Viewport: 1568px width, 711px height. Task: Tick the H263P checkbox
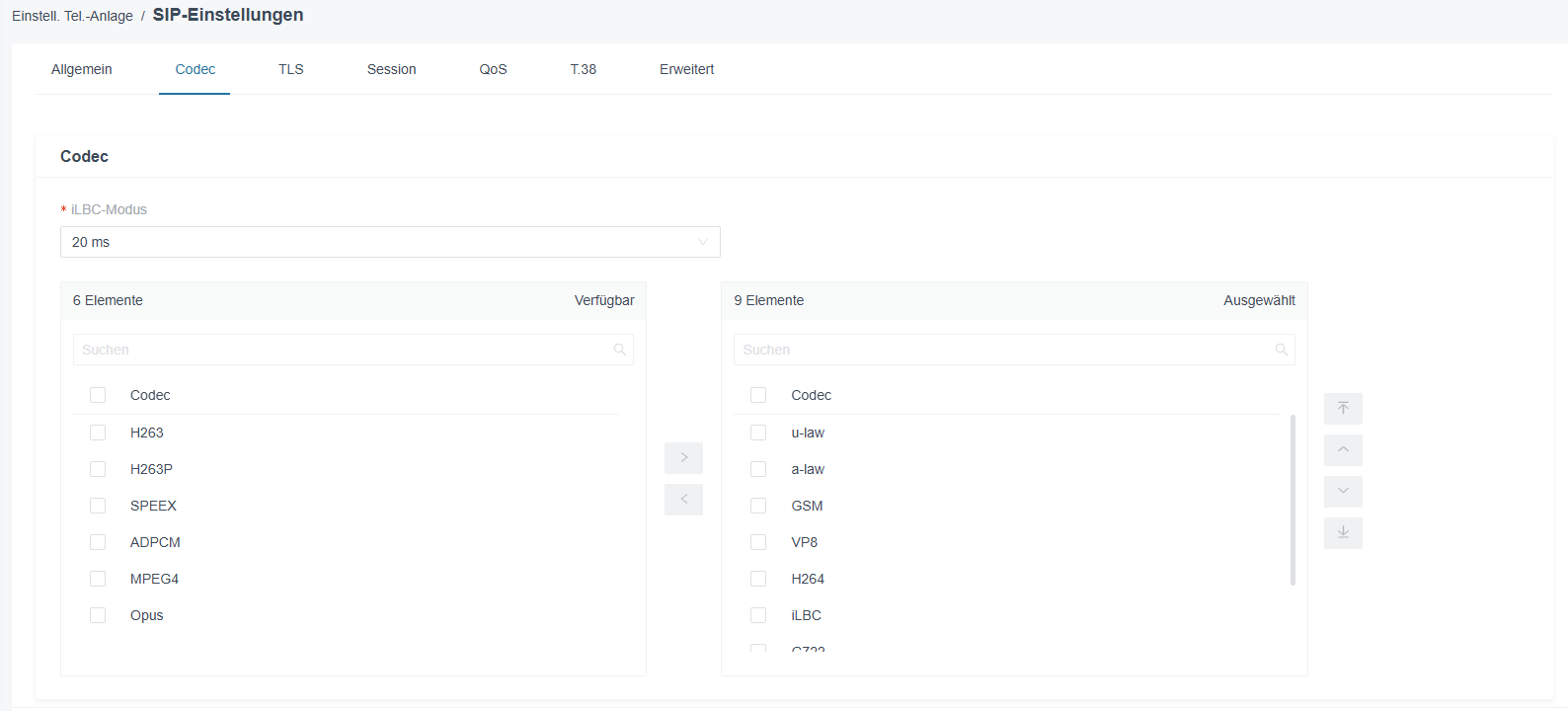(x=98, y=469)
